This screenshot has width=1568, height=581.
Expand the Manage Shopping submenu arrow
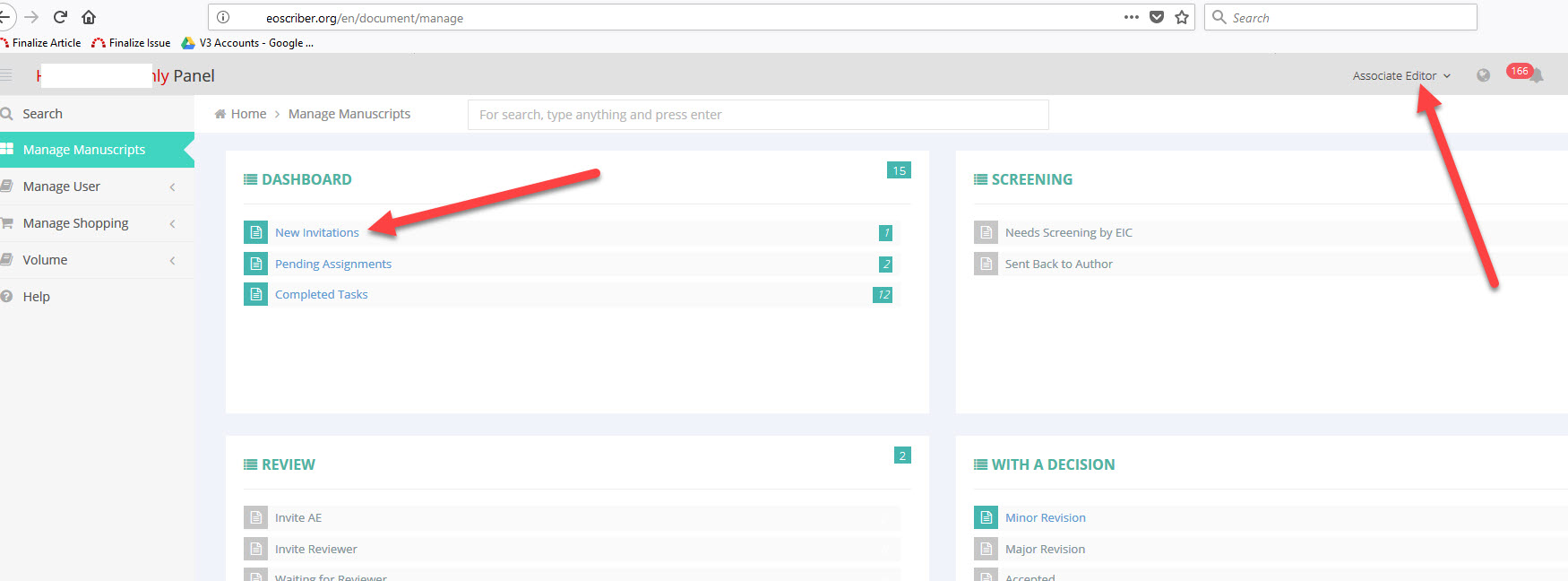pyautogui.click(x=172, y=223)
